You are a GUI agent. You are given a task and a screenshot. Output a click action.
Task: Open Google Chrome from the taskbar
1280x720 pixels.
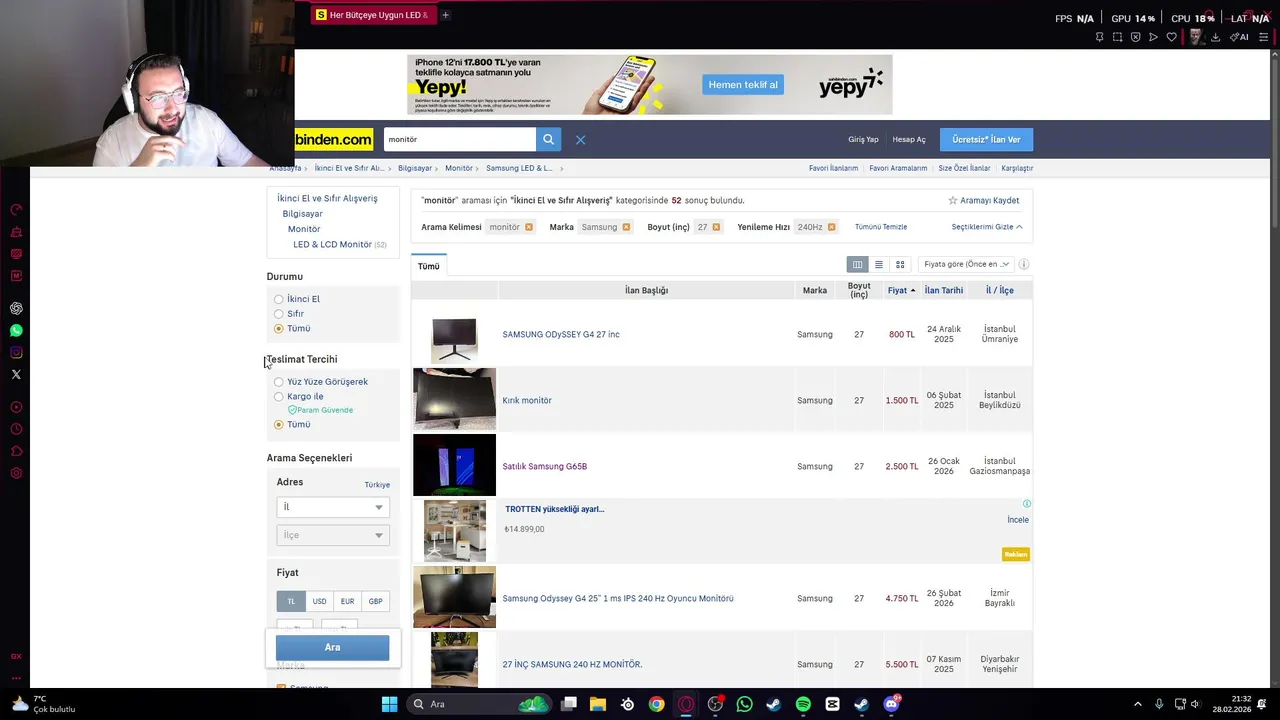[656, 704]
